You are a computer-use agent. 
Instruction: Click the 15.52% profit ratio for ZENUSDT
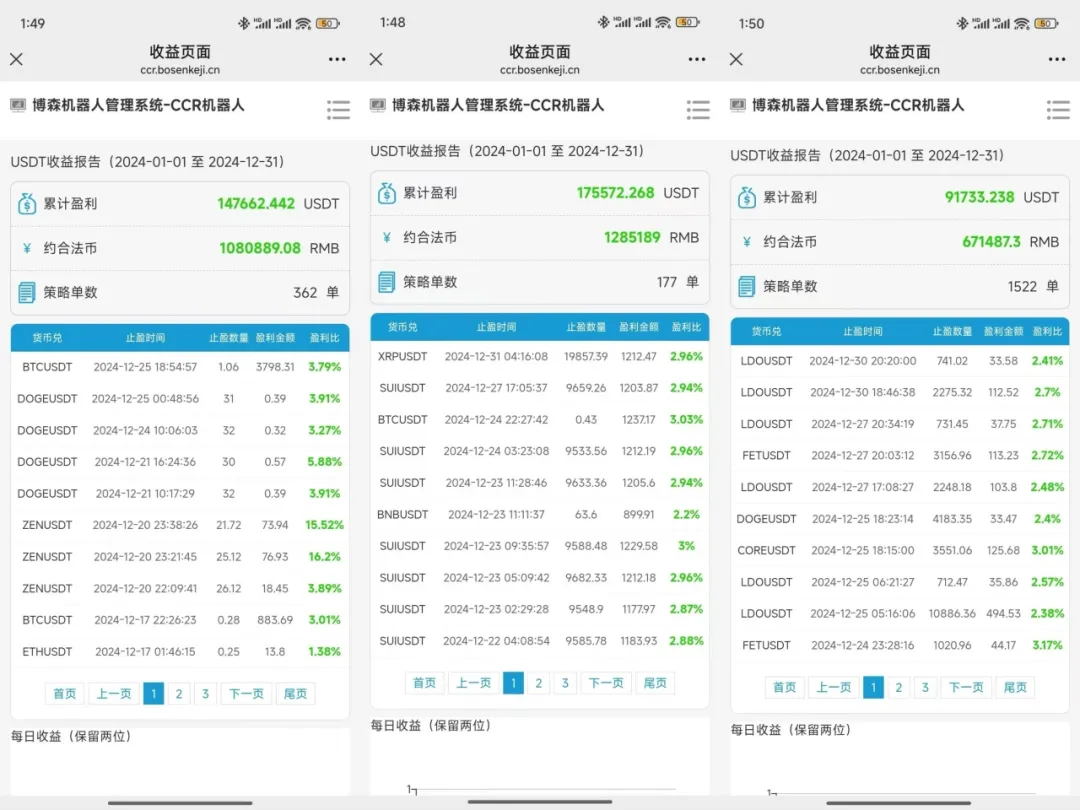coord(324,525)
